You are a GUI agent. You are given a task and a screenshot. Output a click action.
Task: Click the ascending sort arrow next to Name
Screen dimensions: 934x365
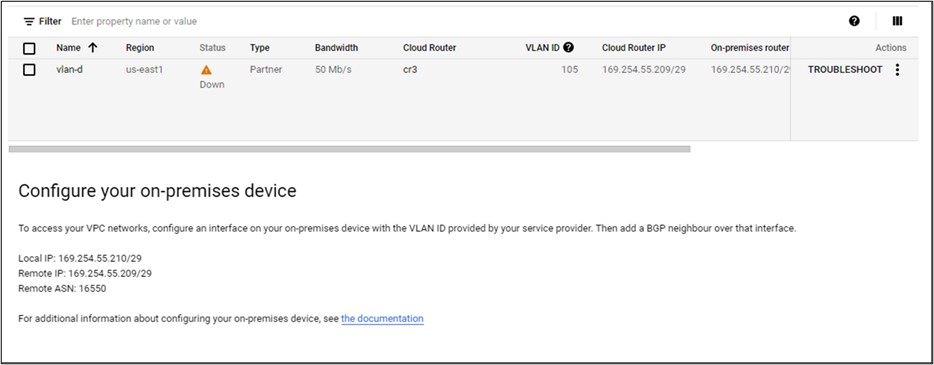[92, 48]
